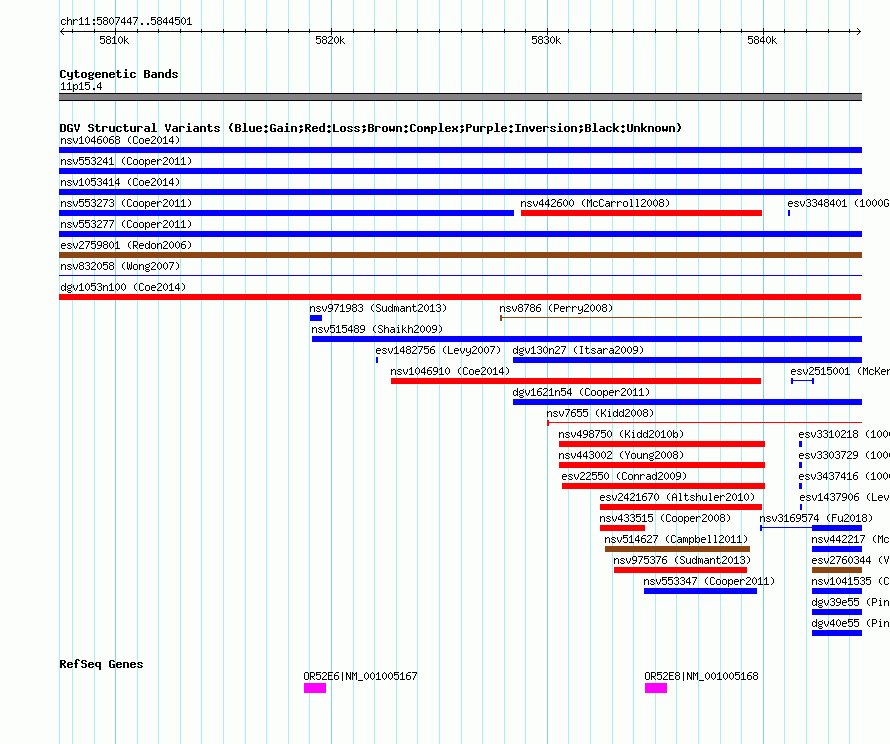Open gene label OR52E6|NM_001005167
This screenshot has height=744, width=890.
pos(360,676)
